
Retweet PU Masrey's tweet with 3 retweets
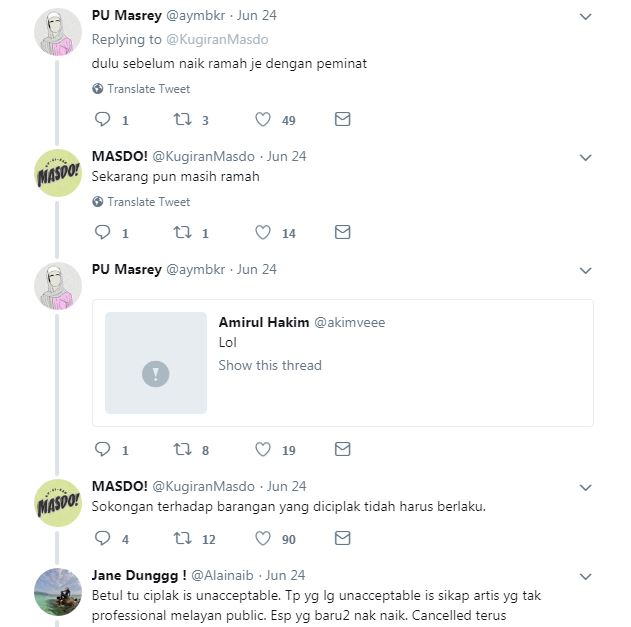[x=182, y=120]
